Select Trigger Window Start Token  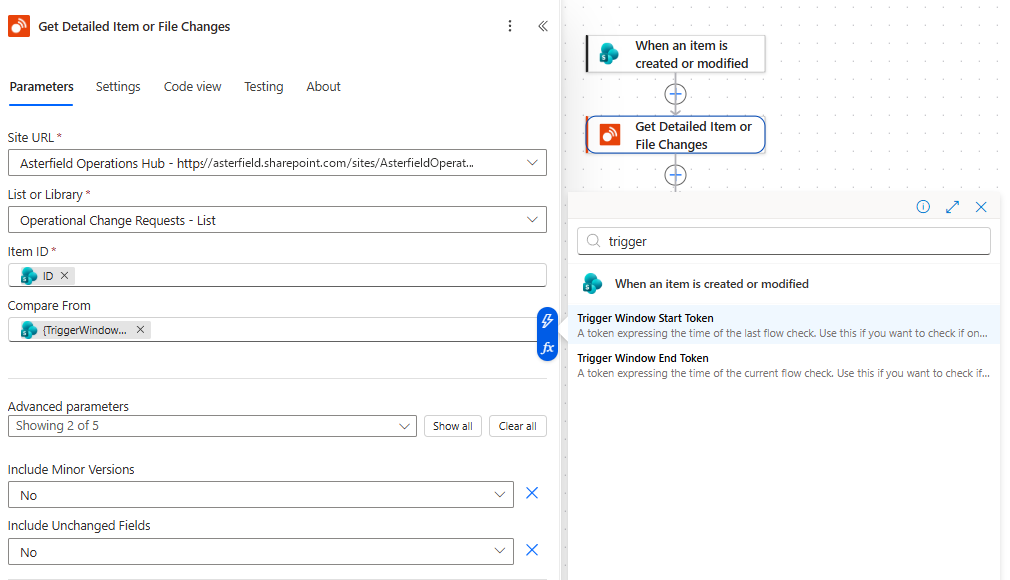pyautogui.click(x=784, y=325)
